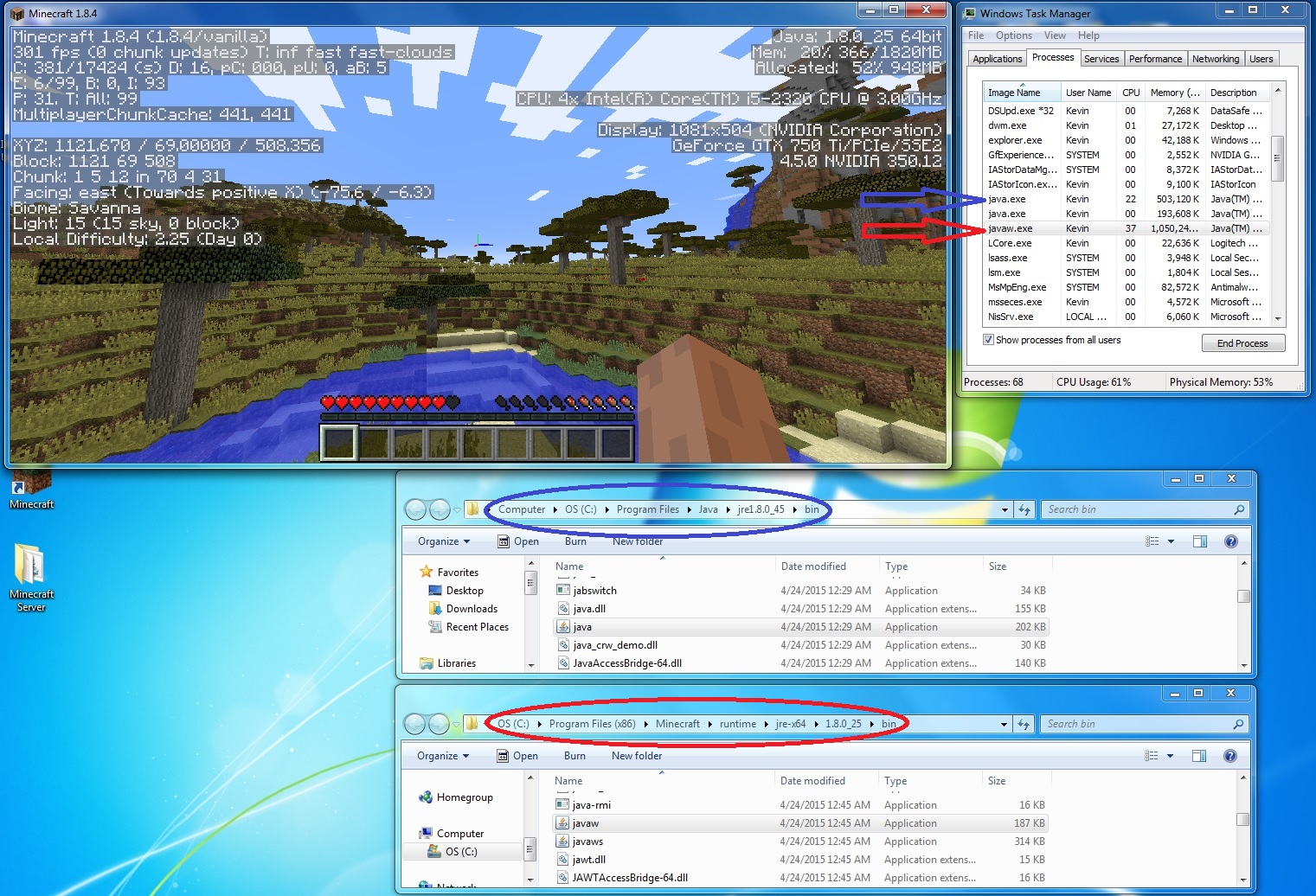Open Task Manager File menu
The width and height of the screenshot is (1316, 896).
(976, 35)
